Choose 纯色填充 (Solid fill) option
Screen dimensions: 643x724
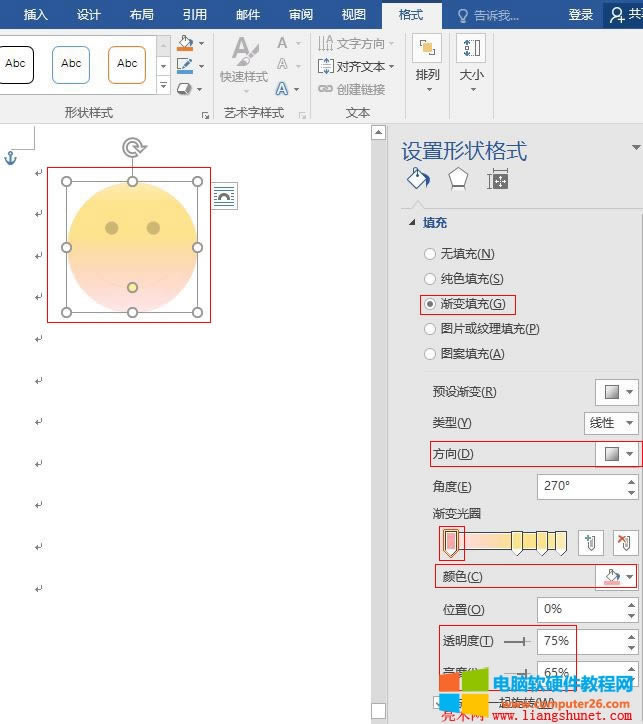tap(431, 279)
